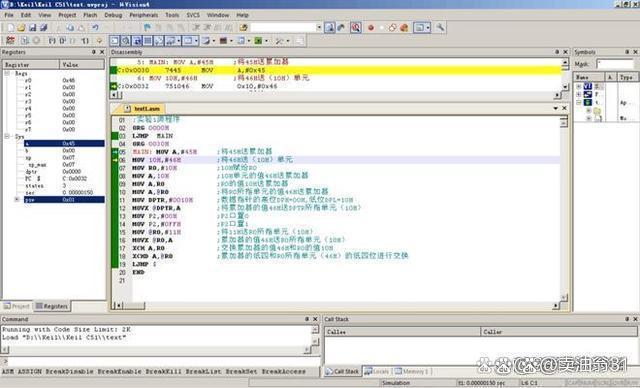
Task: Switch to the Project tab
Action: tap(17, 306)
